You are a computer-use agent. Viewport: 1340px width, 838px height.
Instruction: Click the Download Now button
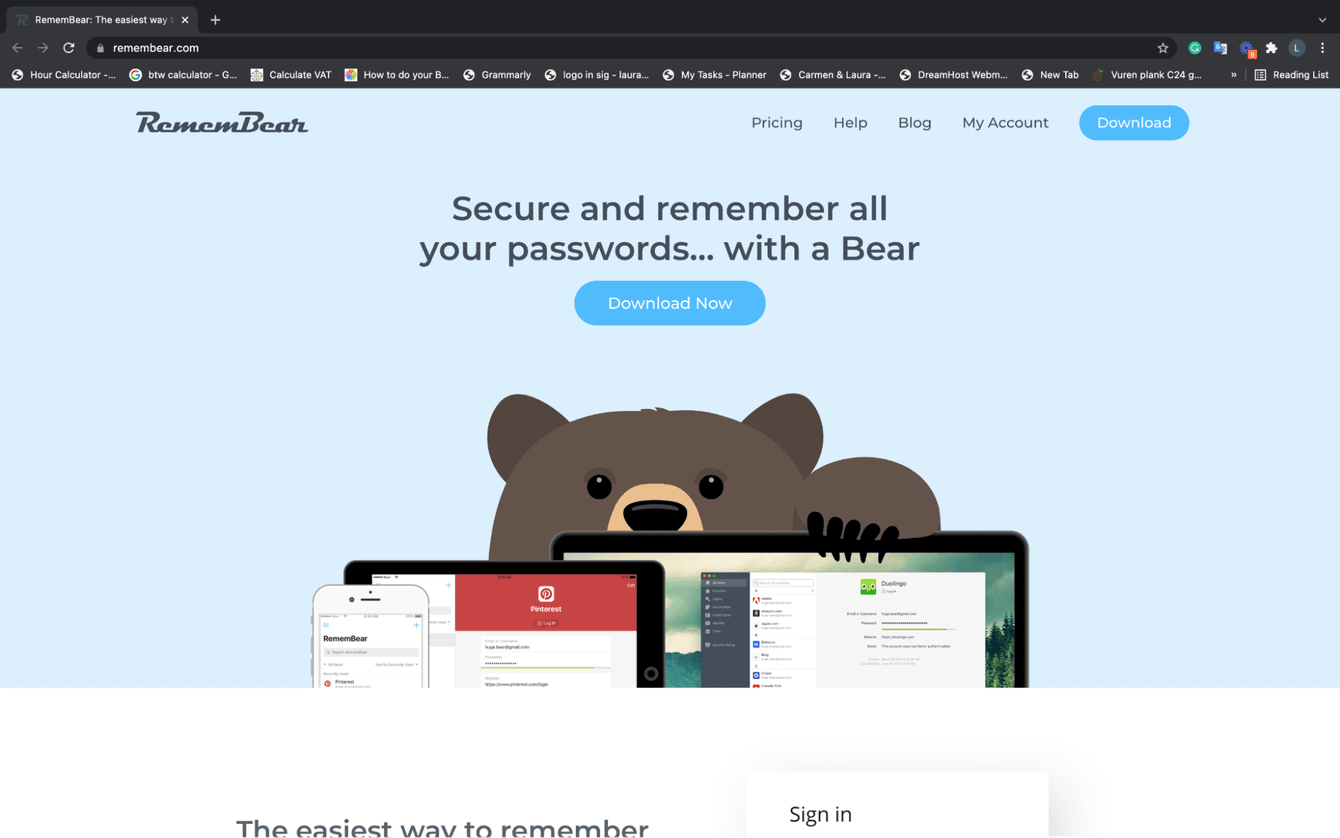coord(670,303)
